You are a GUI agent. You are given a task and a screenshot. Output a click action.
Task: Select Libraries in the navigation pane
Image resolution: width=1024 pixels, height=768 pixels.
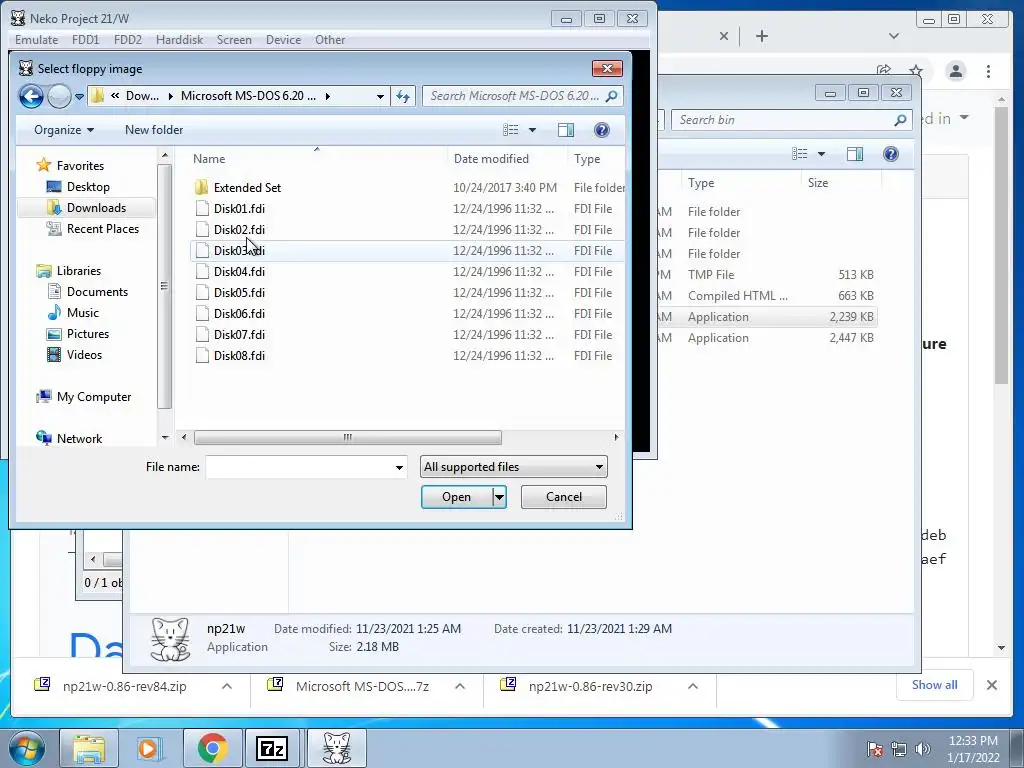point(78,270)
